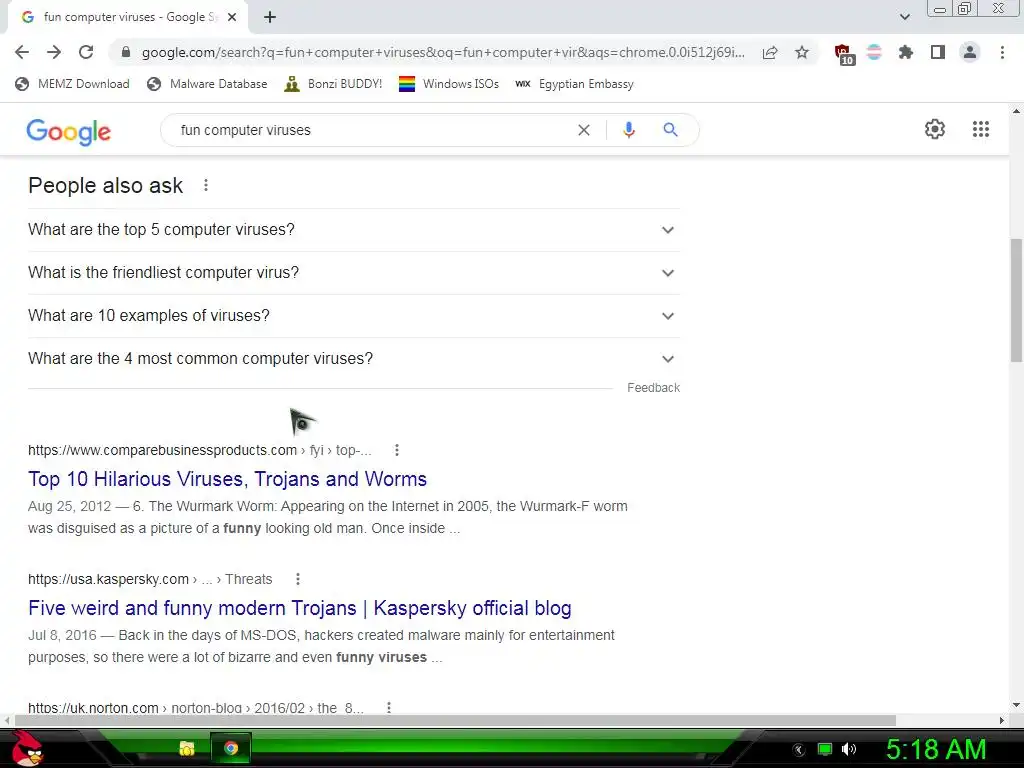This screenshot has width=1024, height=768.
Task: Click the Chrome taskbar button
Action: coord(231,748)
